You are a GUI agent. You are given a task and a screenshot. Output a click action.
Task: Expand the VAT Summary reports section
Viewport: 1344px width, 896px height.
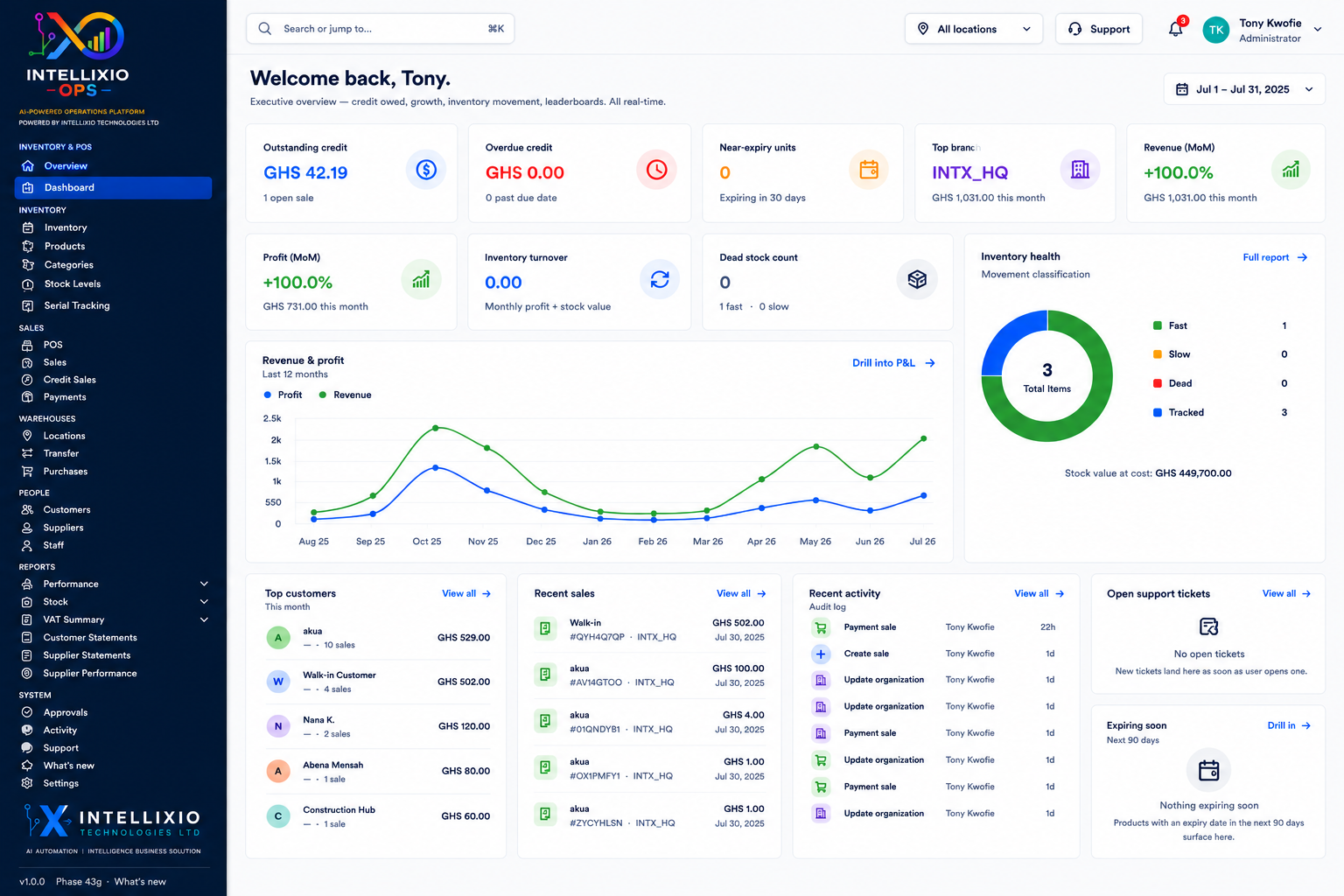[x=204, y=619]
